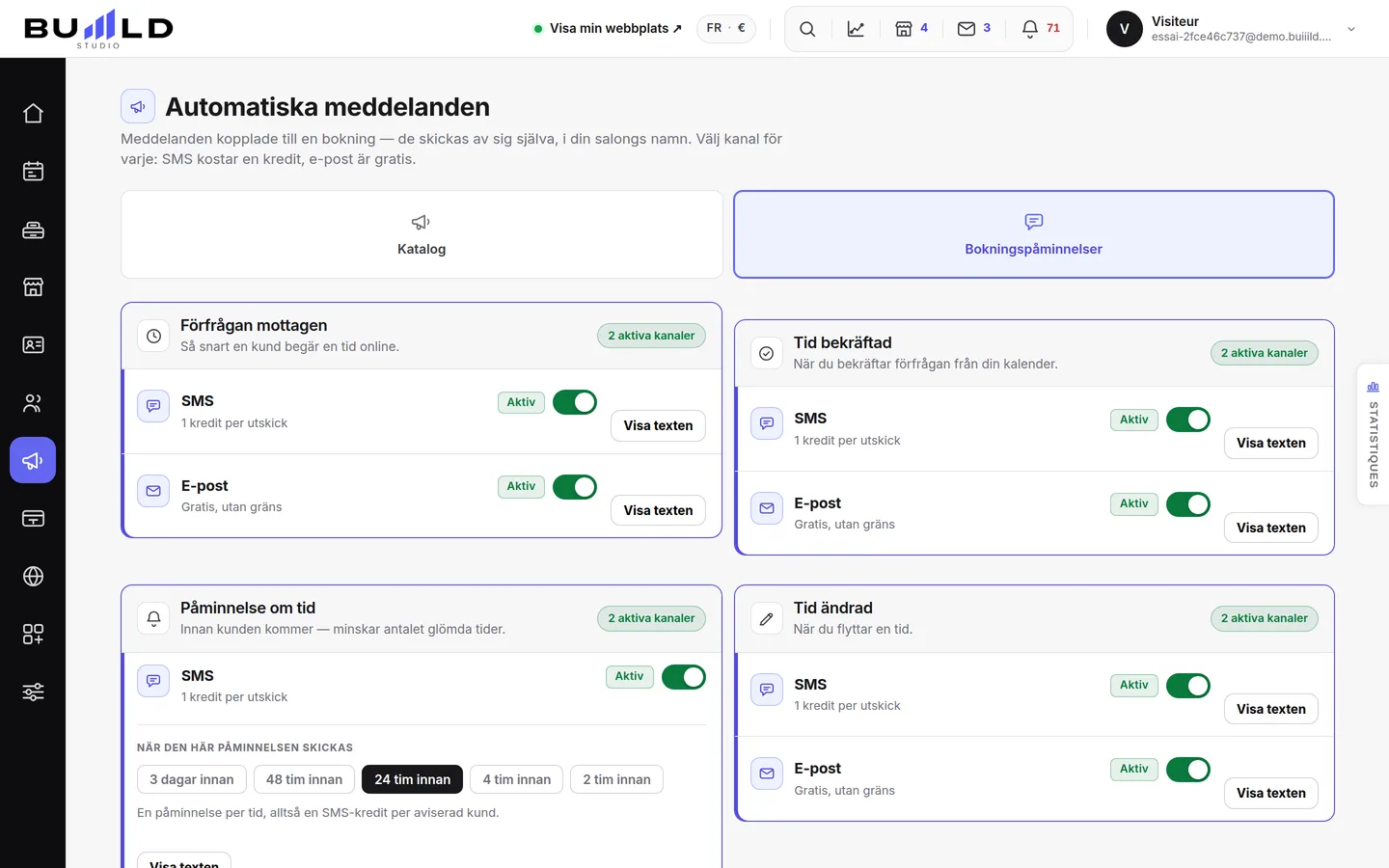Open the home icon in the sidebar
This screenshot has height=868, width=1389.
[x=33, y=113]
